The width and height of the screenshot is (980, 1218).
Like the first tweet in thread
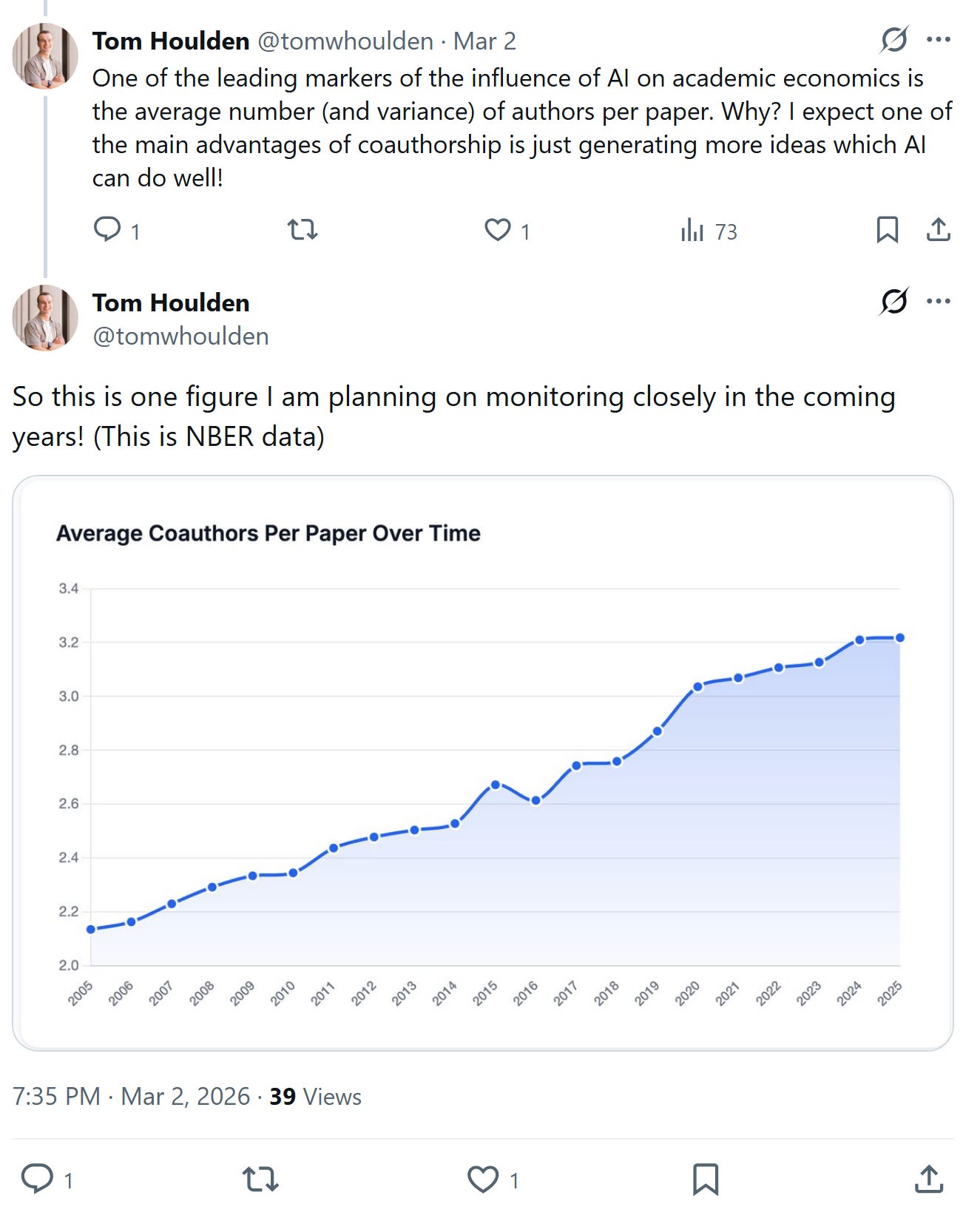tap(498, 230)
